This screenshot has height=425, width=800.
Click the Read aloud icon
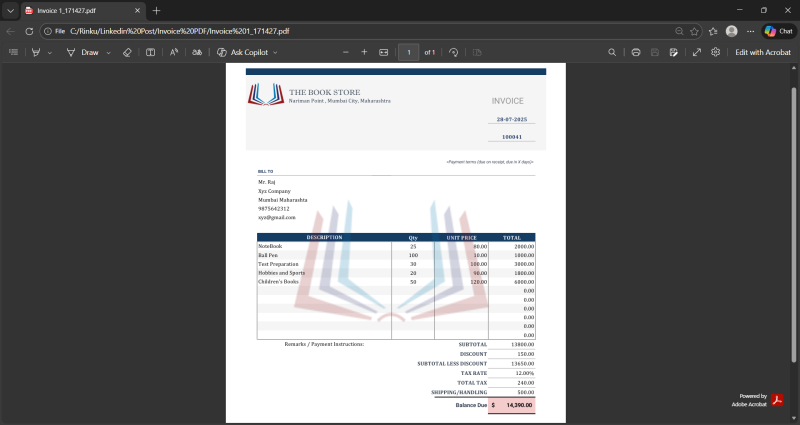pyautogui.click(x=174, y=52)
